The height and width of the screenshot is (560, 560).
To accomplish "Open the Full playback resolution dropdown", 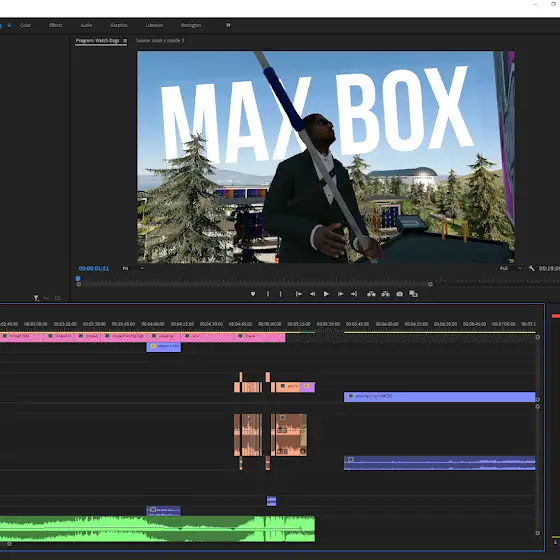I will coord(510,268).
